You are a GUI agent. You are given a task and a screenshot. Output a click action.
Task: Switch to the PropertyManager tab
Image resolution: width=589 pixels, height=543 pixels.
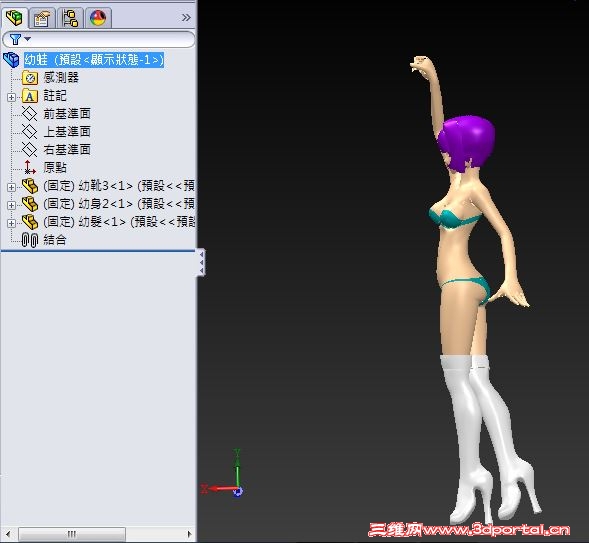point(42,18)
